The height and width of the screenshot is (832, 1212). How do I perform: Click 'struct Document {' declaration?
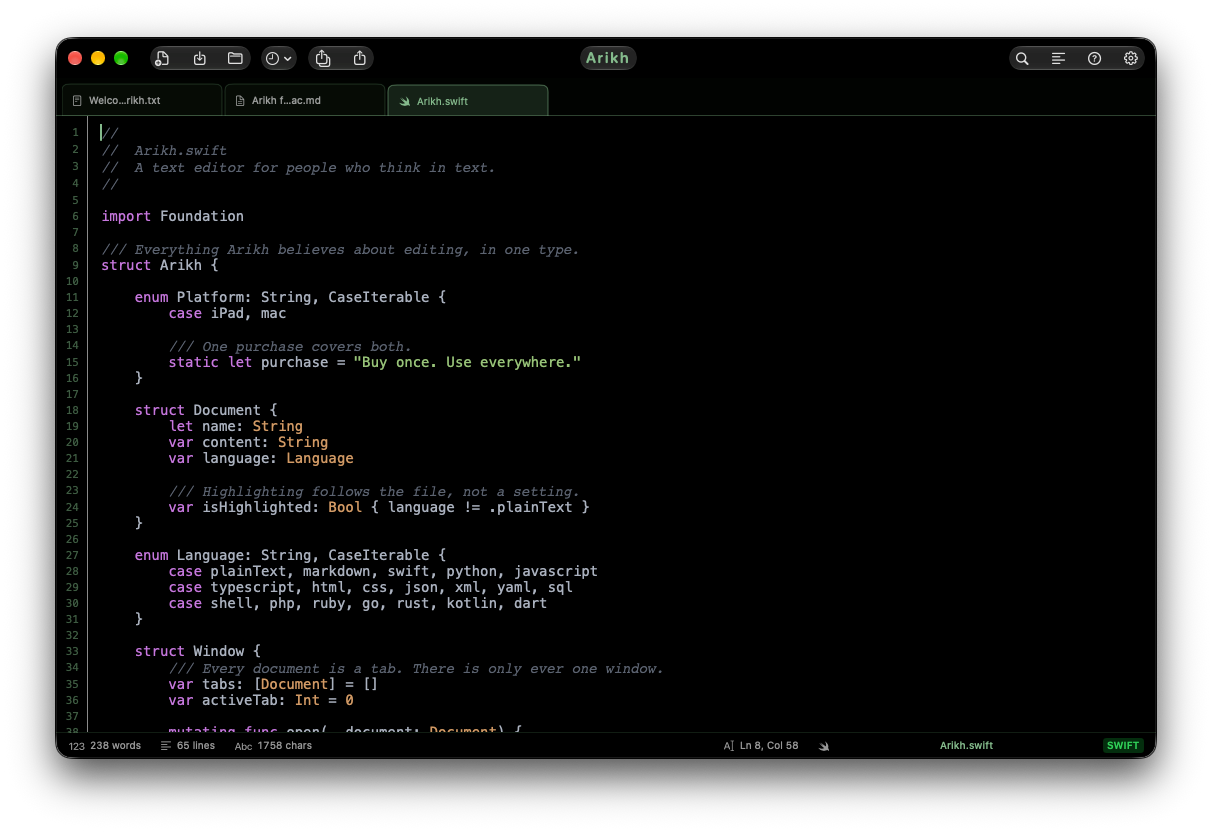pyautogui.click(x=206, y=410)
